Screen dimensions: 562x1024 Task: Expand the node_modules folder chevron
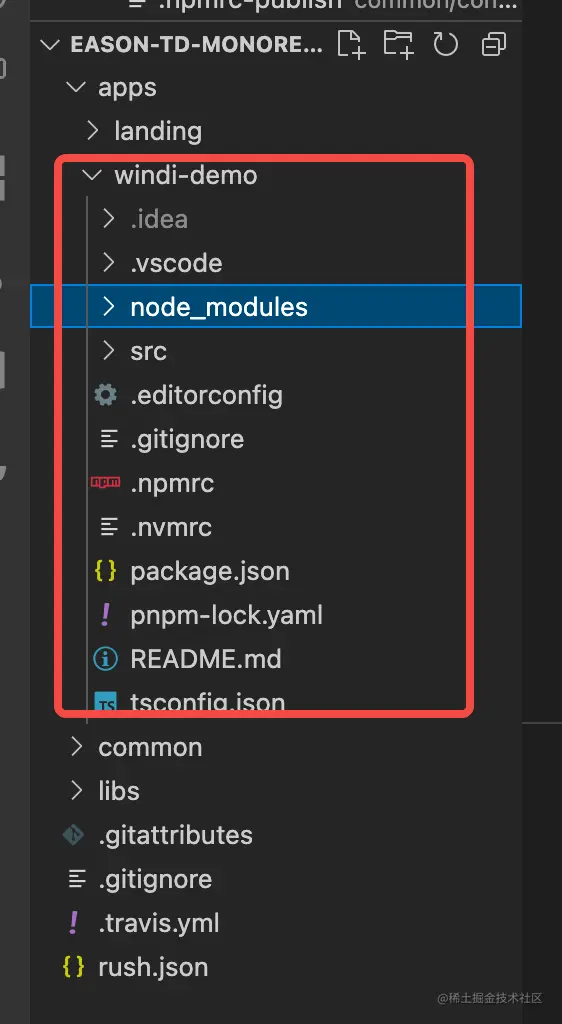tap(109, 307)
